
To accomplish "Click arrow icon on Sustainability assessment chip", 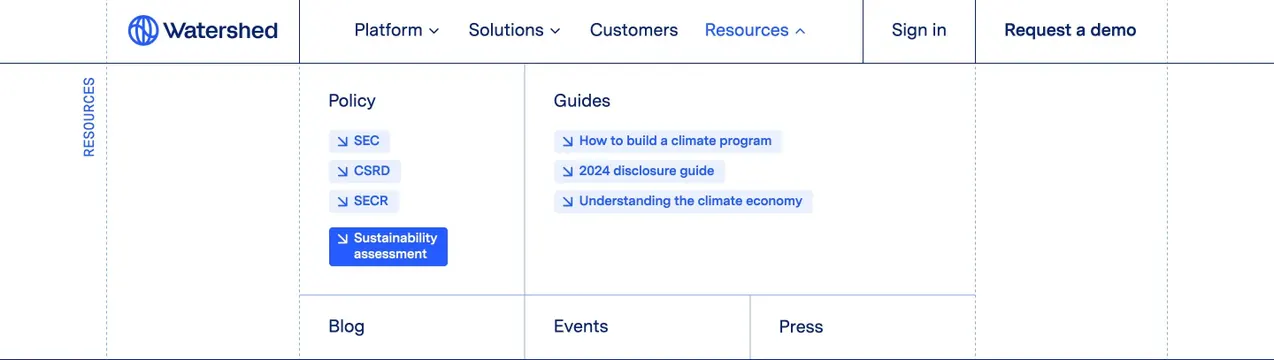I will click(342, 239).
